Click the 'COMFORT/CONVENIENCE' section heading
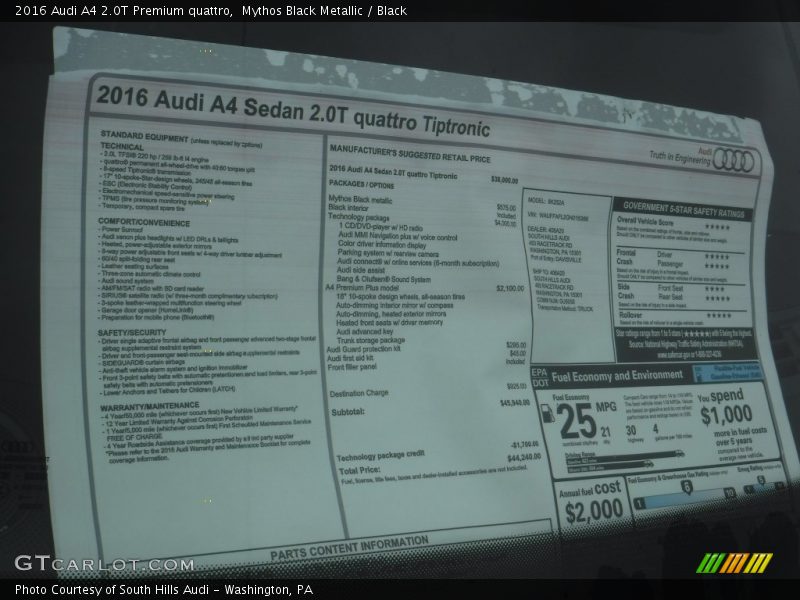The image size is (800, 600). click(x=144, y=222)
